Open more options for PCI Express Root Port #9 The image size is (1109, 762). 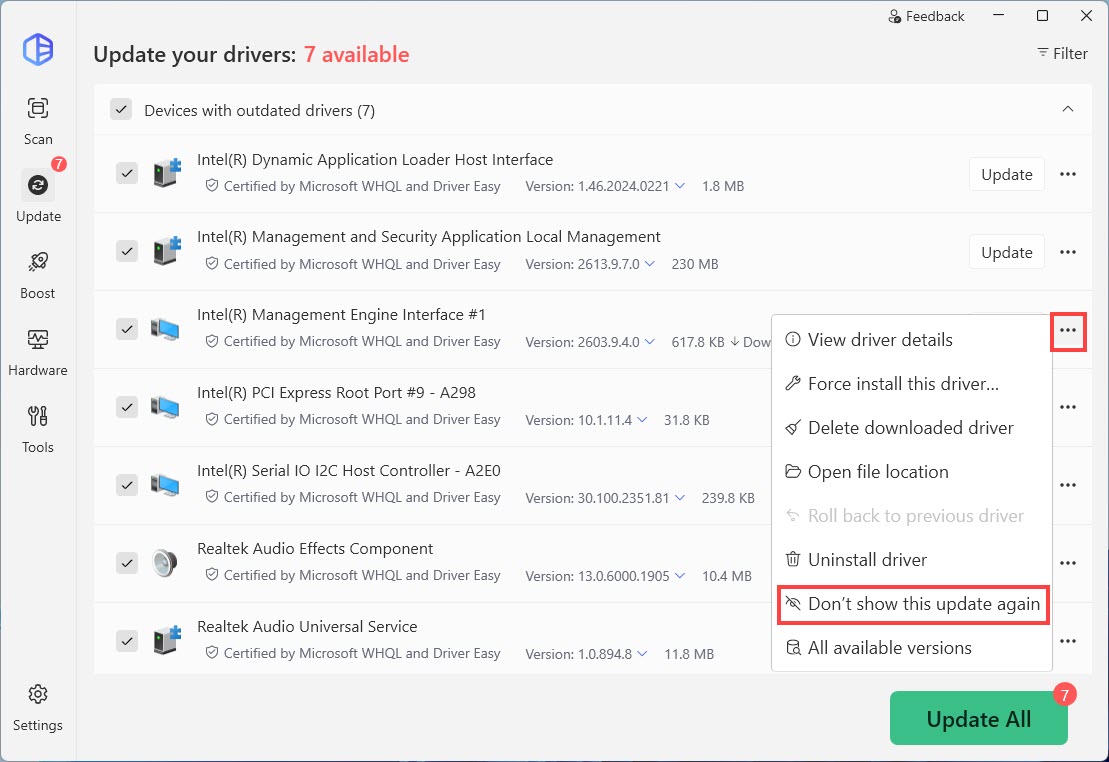[x=1067, y=408]
